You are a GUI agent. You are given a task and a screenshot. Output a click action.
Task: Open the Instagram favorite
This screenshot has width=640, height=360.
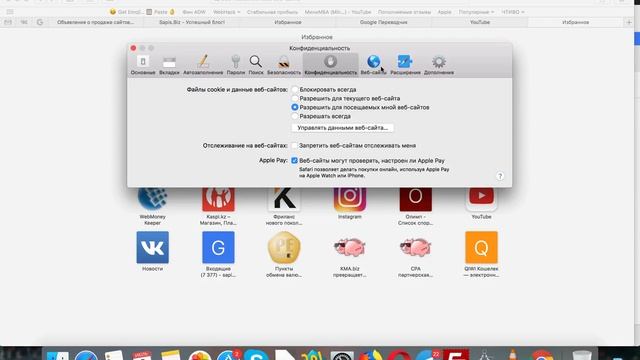tap(350, 203)
